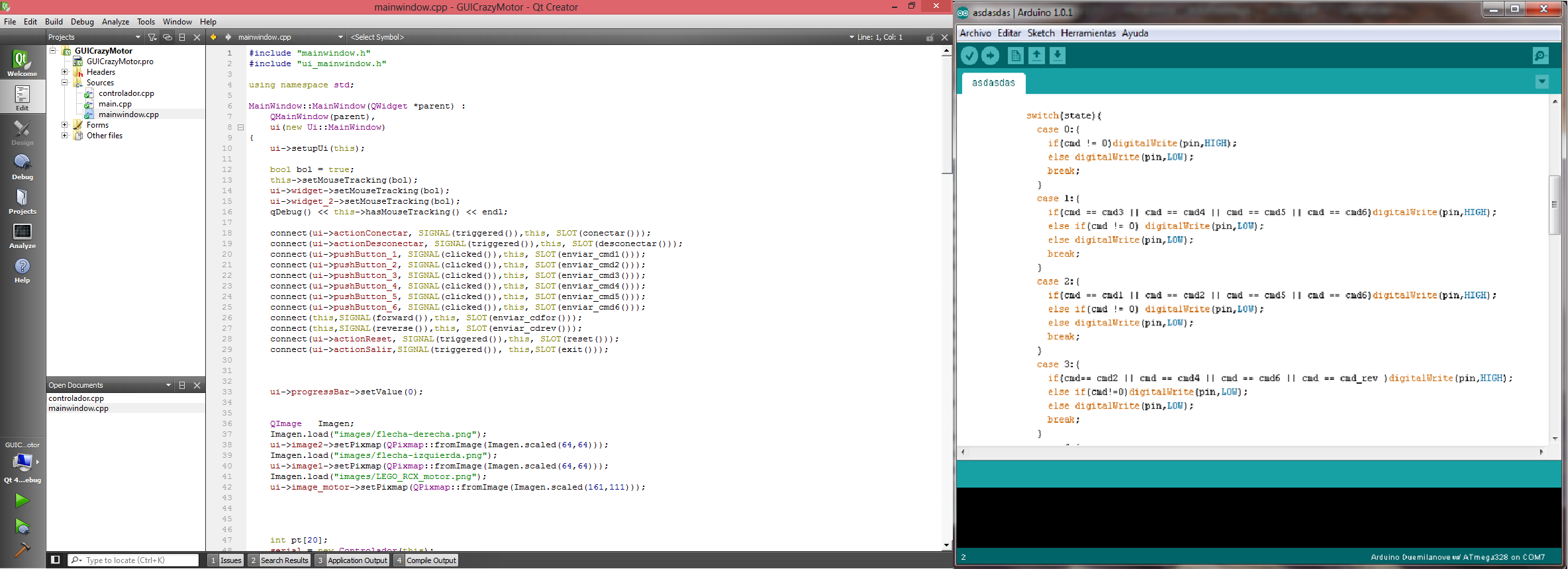Toggle synchronize with editor link icon
Viewport: 1568px width, 569px height.
(x=167, y=37)
